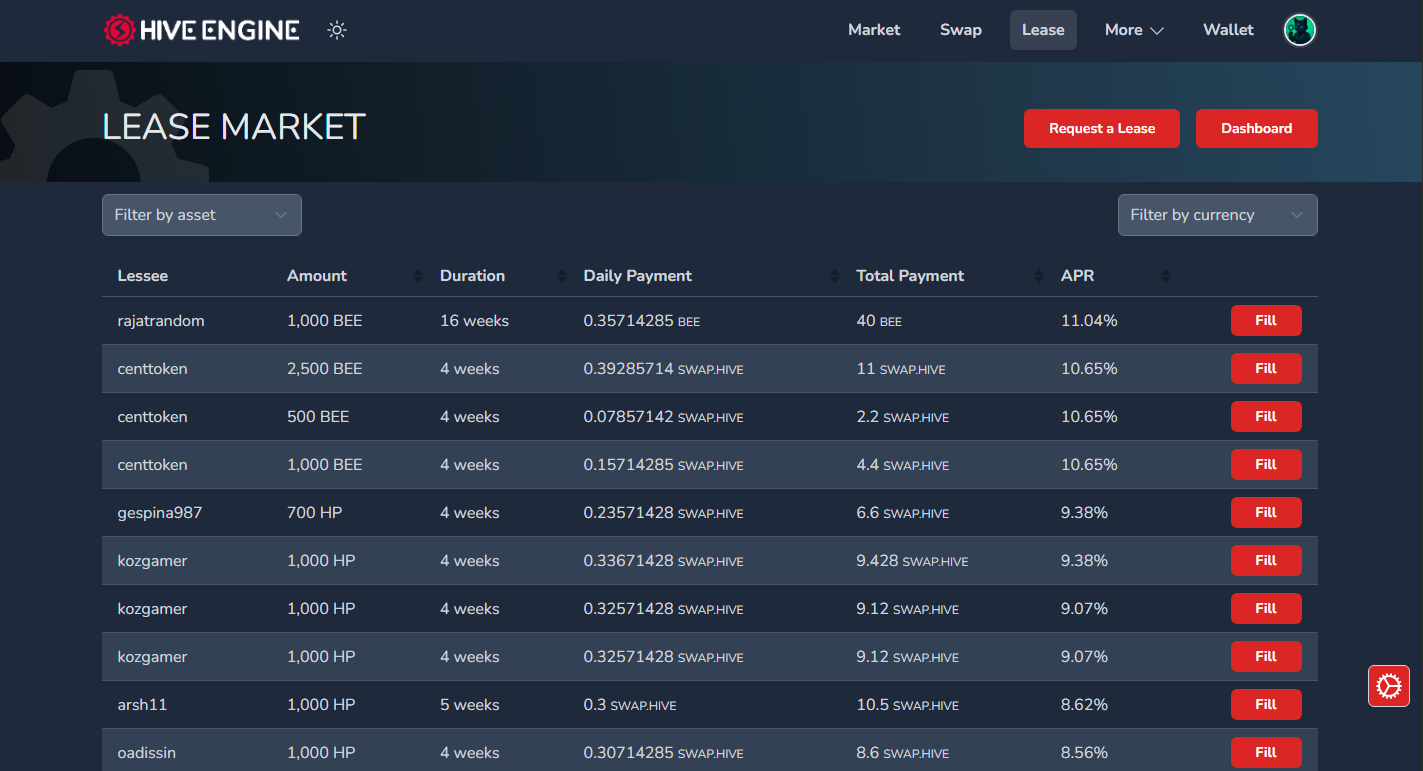1423x771 pixels.
Task: Open the Wallet page
Action: 1228,30
